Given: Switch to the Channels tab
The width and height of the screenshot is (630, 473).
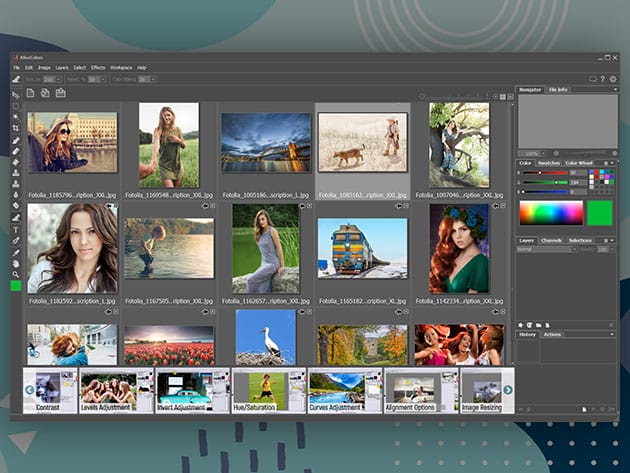Looking at the screenshot, I should click(551, 241).
